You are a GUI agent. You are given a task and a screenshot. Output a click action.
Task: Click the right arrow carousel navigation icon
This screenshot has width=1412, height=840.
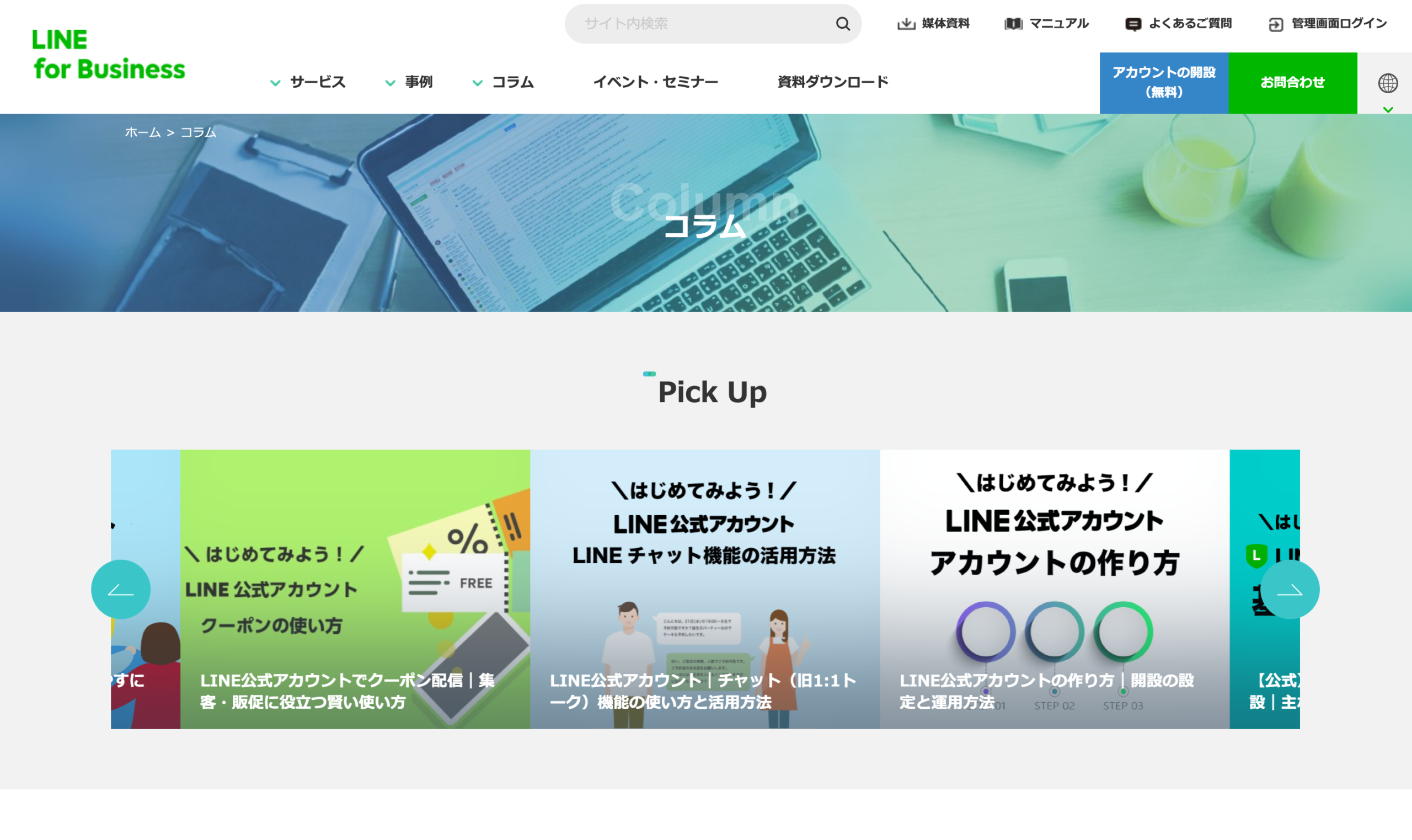(x=1291, y=589)
